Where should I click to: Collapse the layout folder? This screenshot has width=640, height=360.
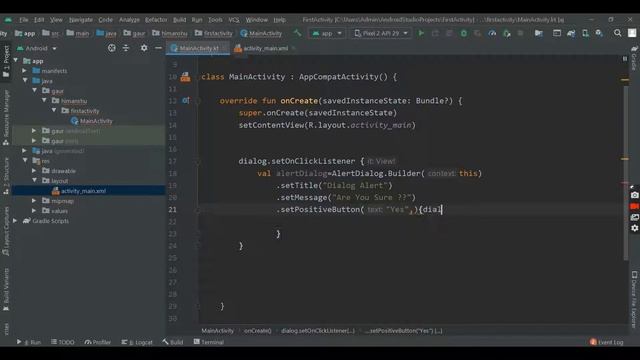pyautogui.click(x=34, y=180)
